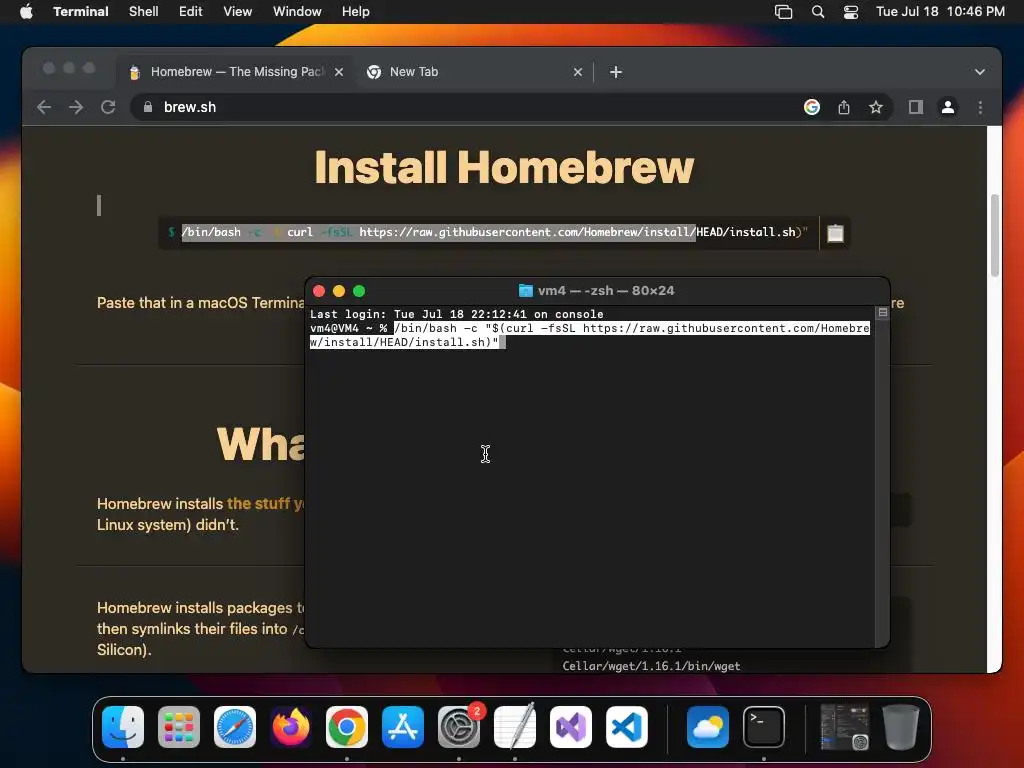Click 'the stuff y' link on brew.sh

coord(264,504)
